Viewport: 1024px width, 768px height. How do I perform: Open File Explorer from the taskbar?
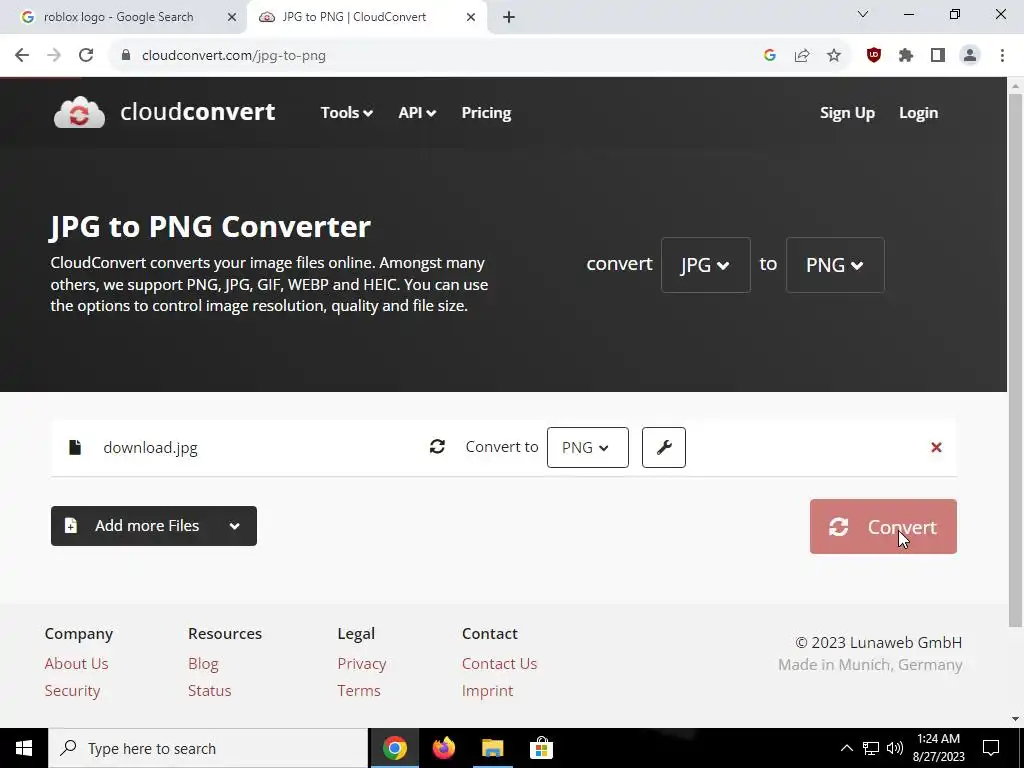coord(492,748)
